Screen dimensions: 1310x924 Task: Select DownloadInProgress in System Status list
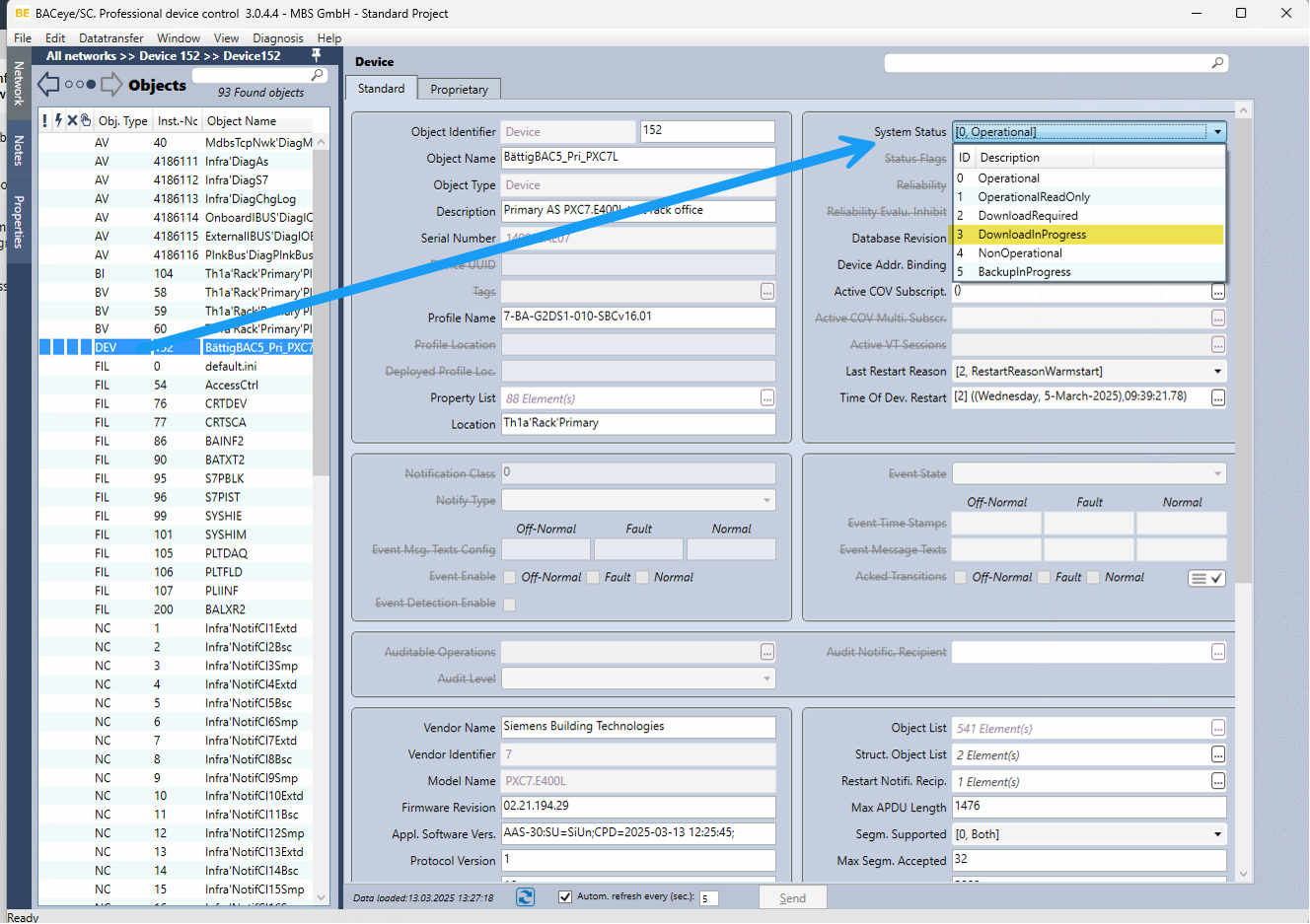tap(1032, 235)
